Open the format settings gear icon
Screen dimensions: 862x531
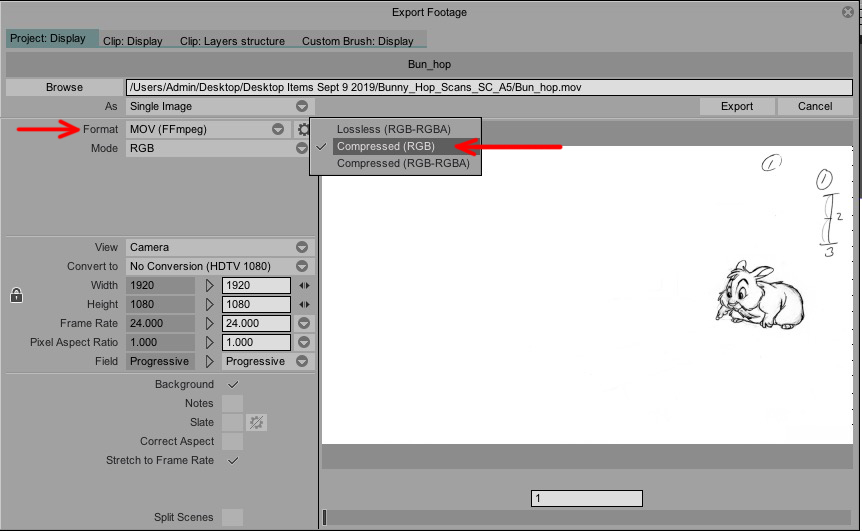coord(303,129)
